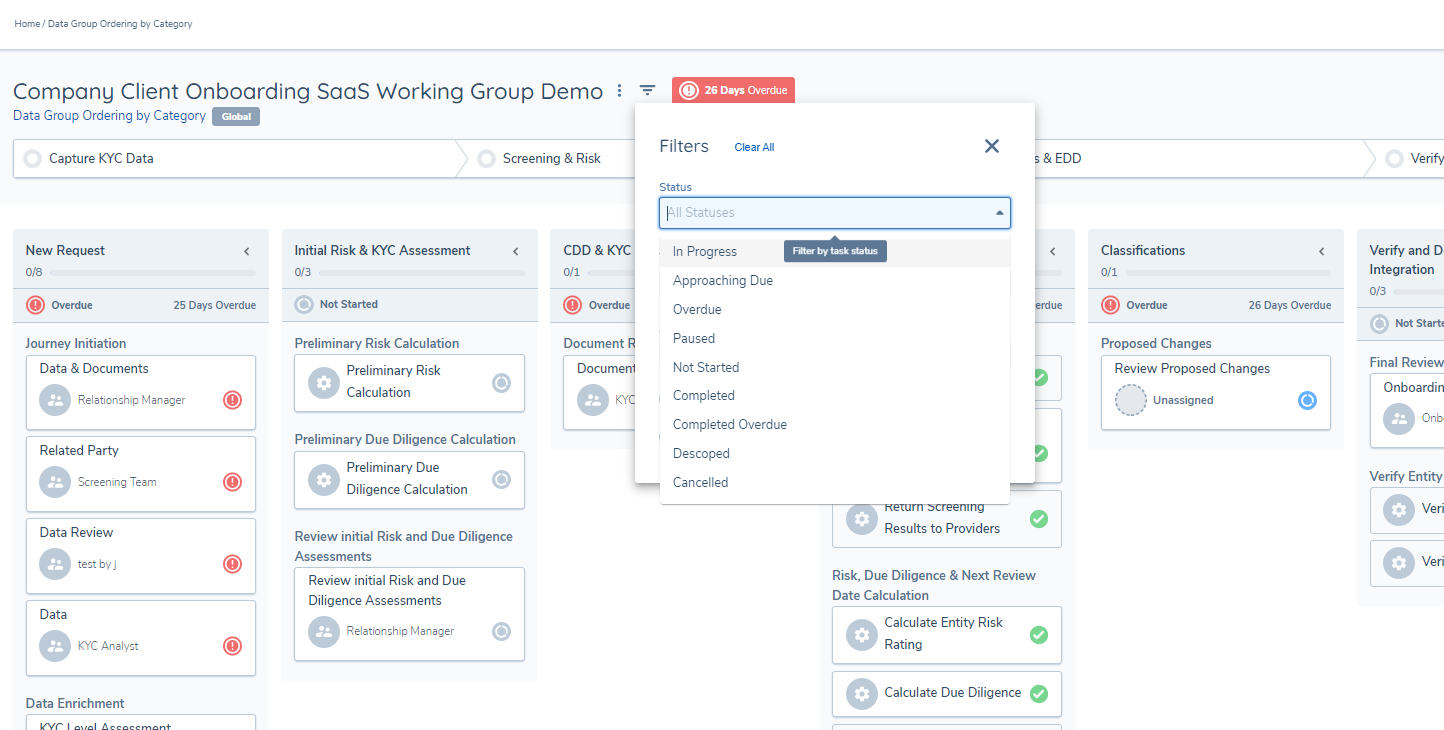Select Approaching Due status option
The image size is (1444, 730).
click(x=835, y=281)
